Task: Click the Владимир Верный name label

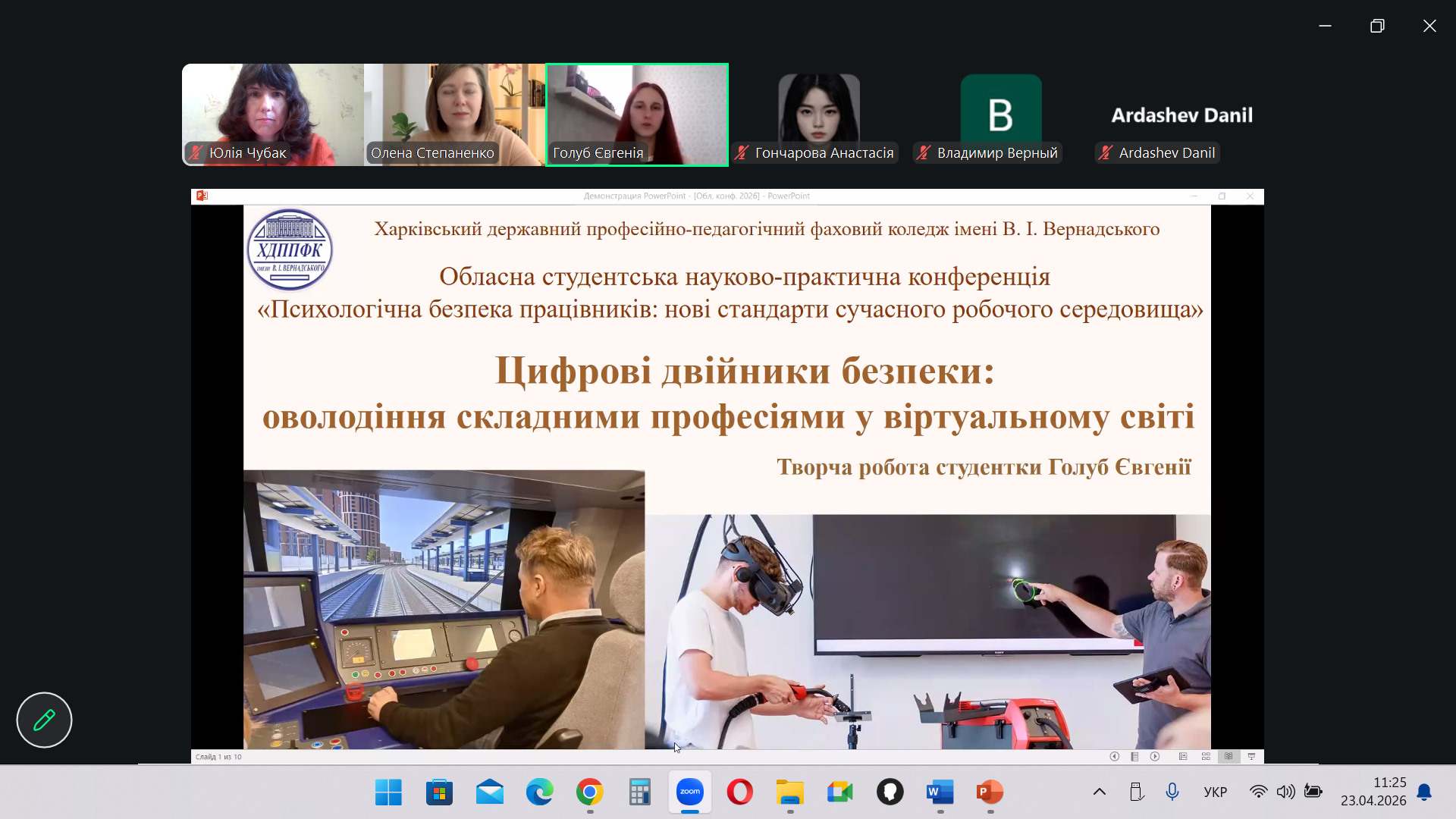Action: click(996, 152)
